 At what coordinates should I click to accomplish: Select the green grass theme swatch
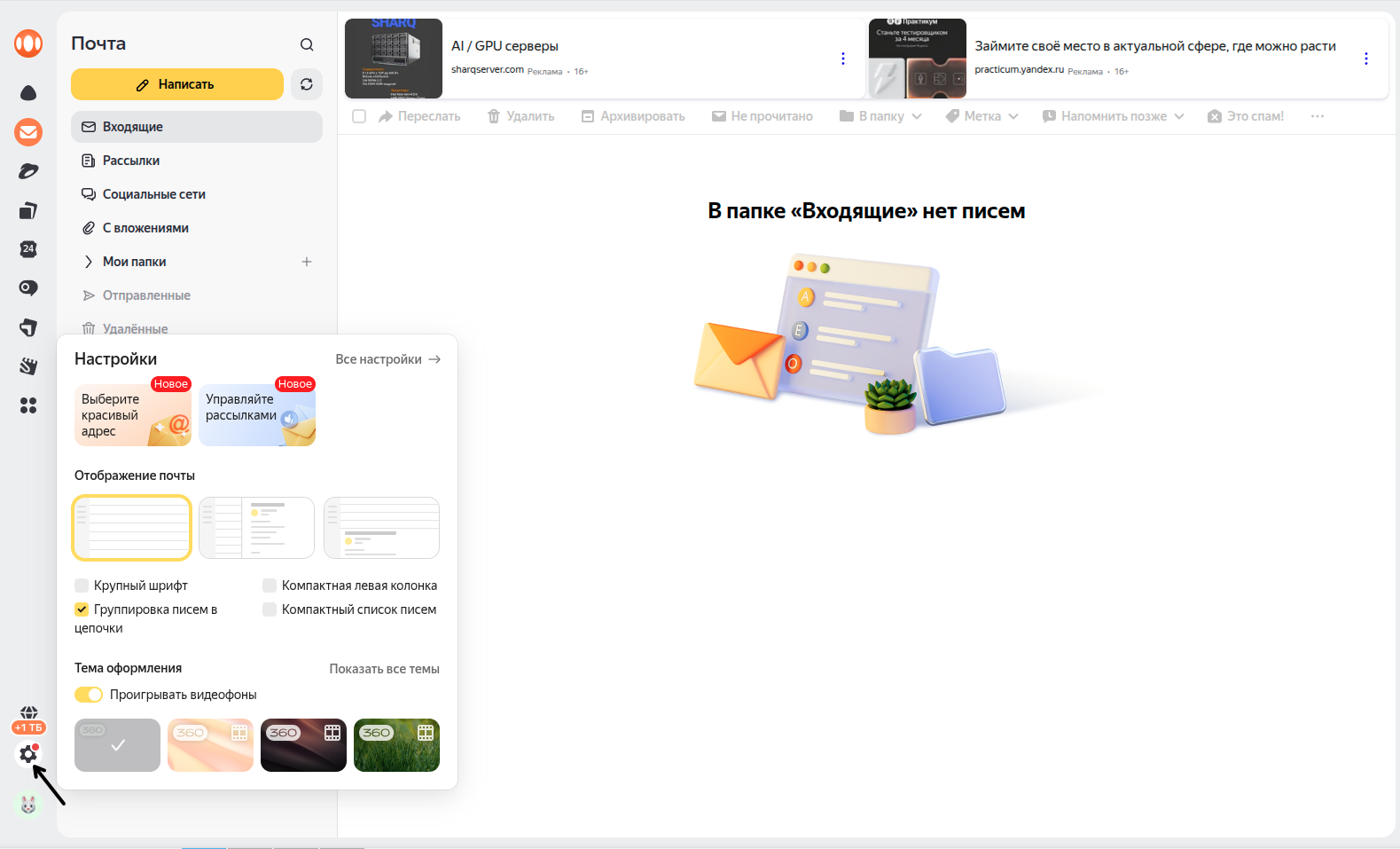point(396,745)
